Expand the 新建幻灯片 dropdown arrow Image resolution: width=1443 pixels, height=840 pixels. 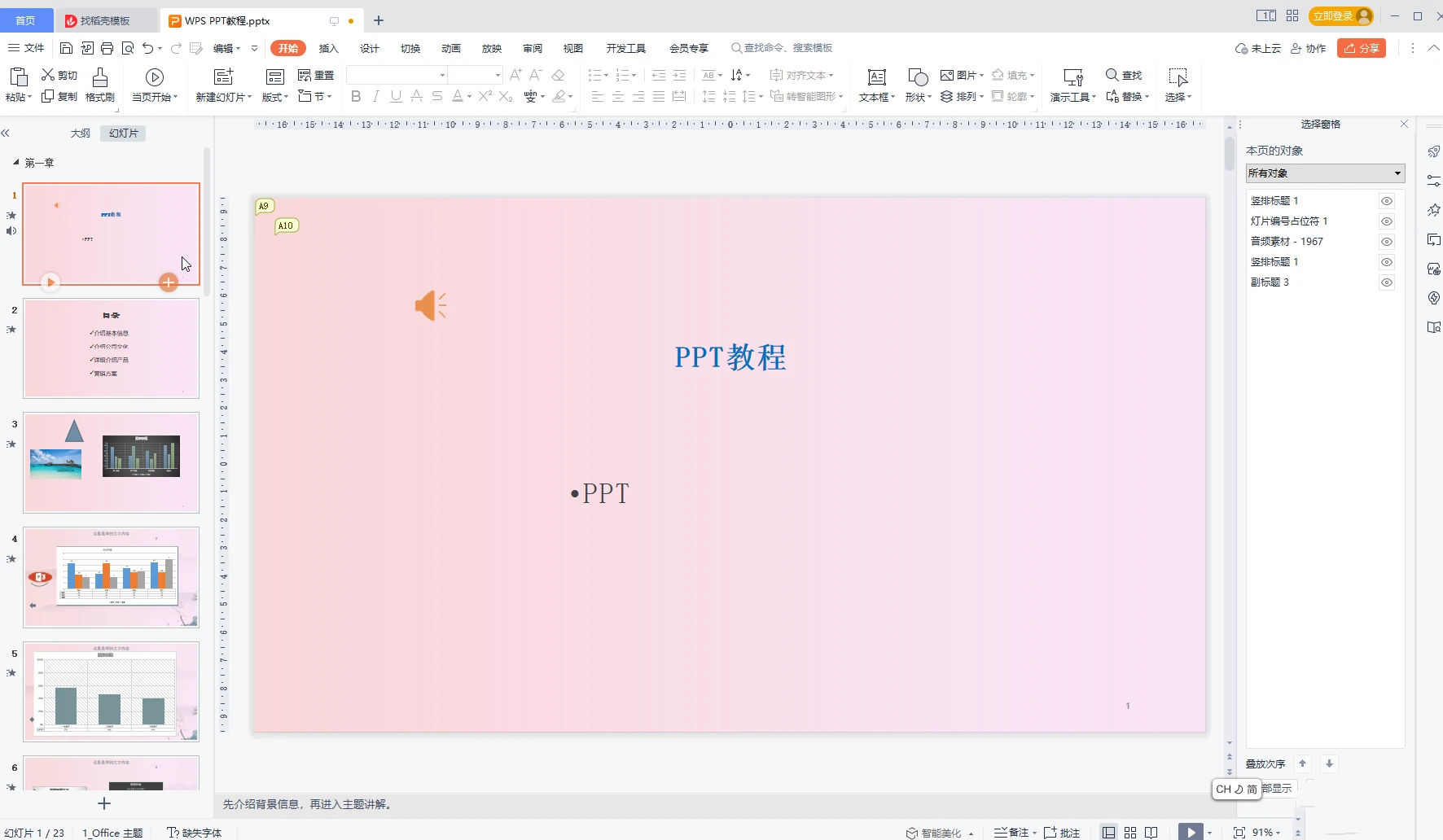pyautogui.click(x=249, y=97)
